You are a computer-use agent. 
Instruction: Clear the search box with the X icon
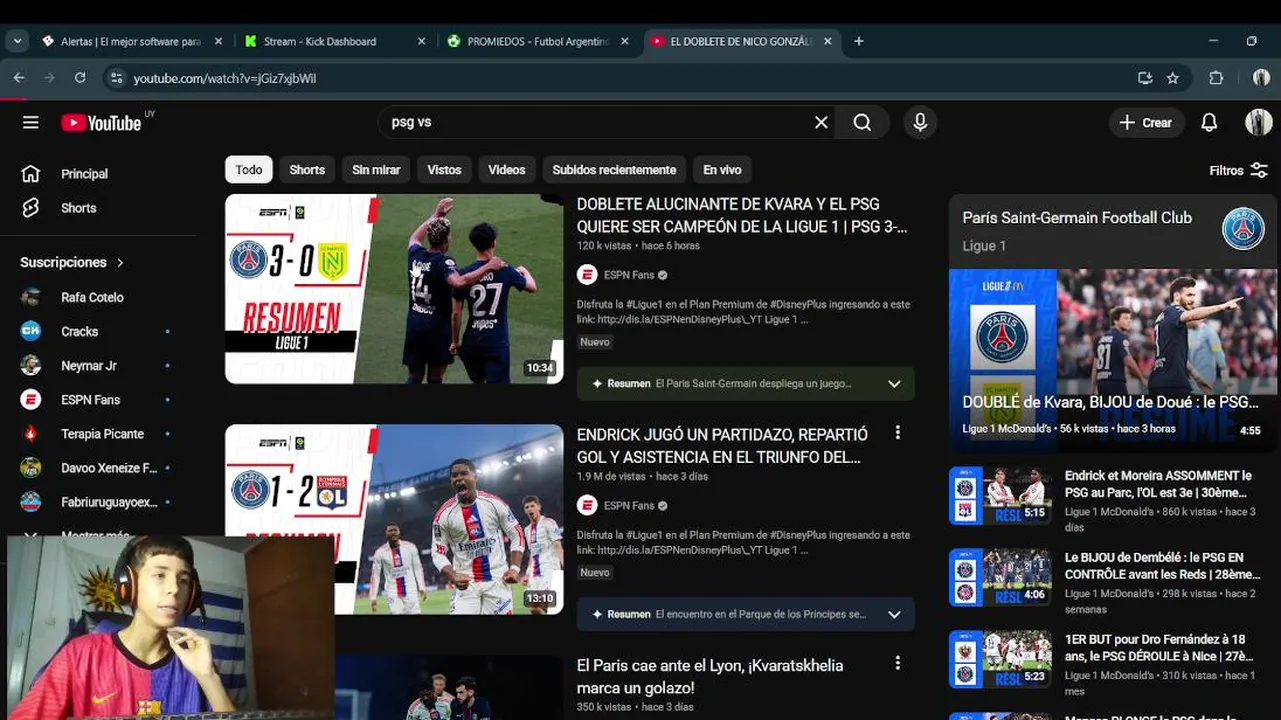pos(821,122)
